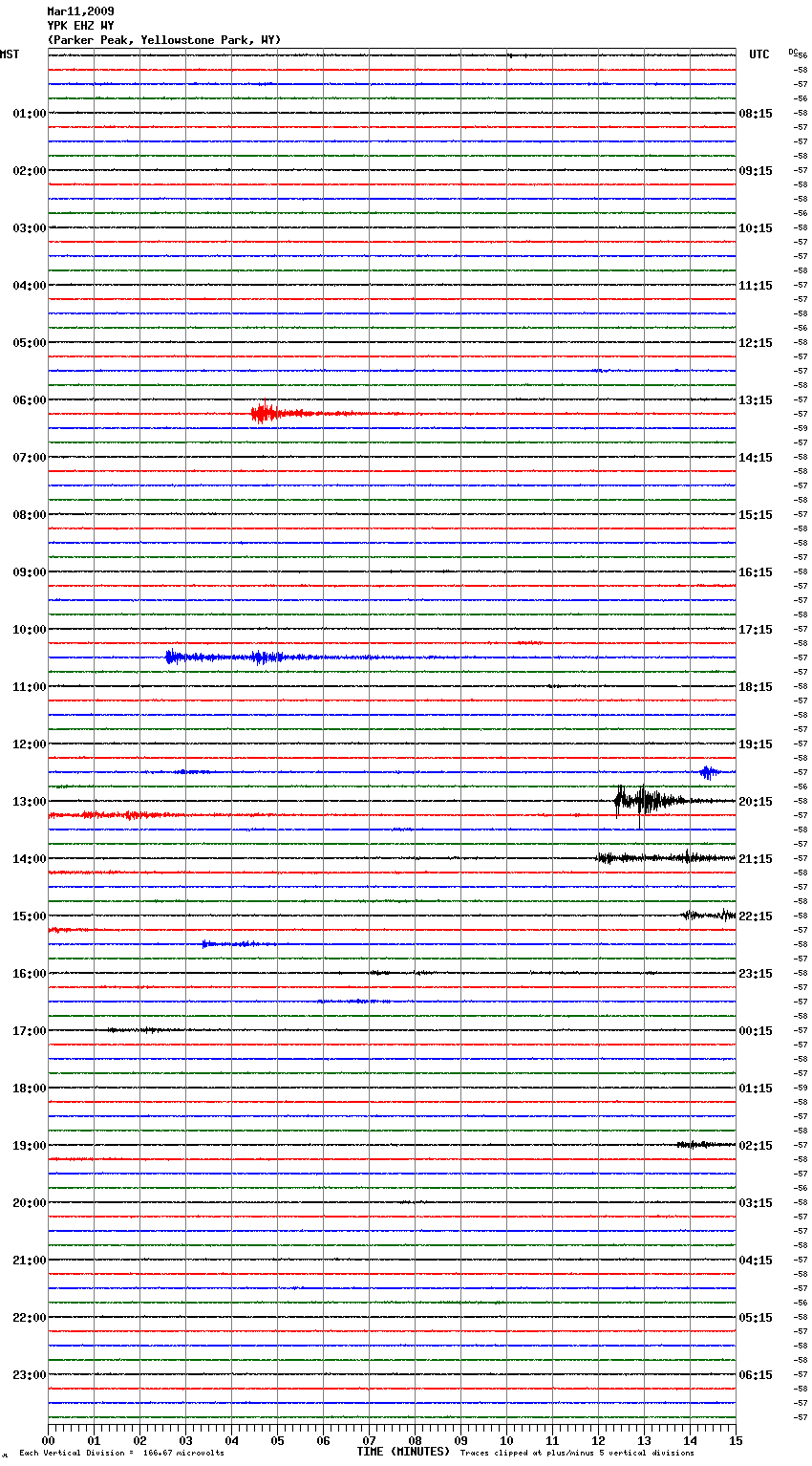This screenshot has width=812, height=1466.
Task: Click the 17:15 UTC time label
Action: pos(756,630)
